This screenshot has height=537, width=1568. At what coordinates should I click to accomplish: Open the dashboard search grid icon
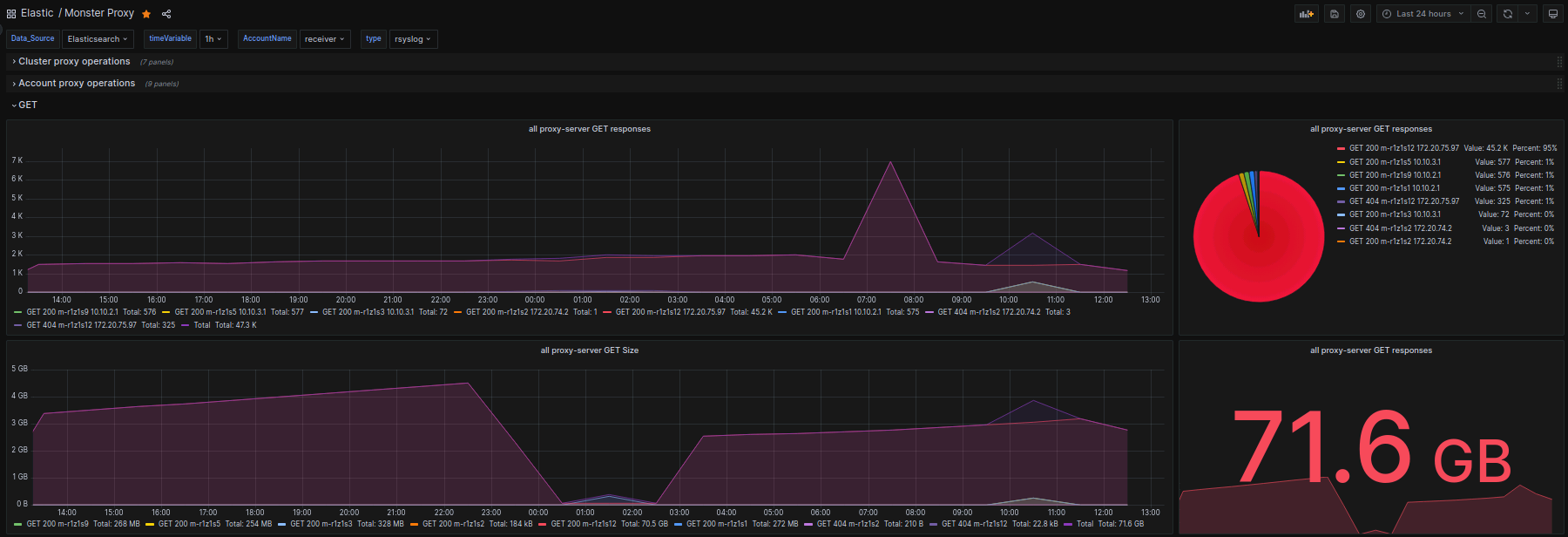11,14
